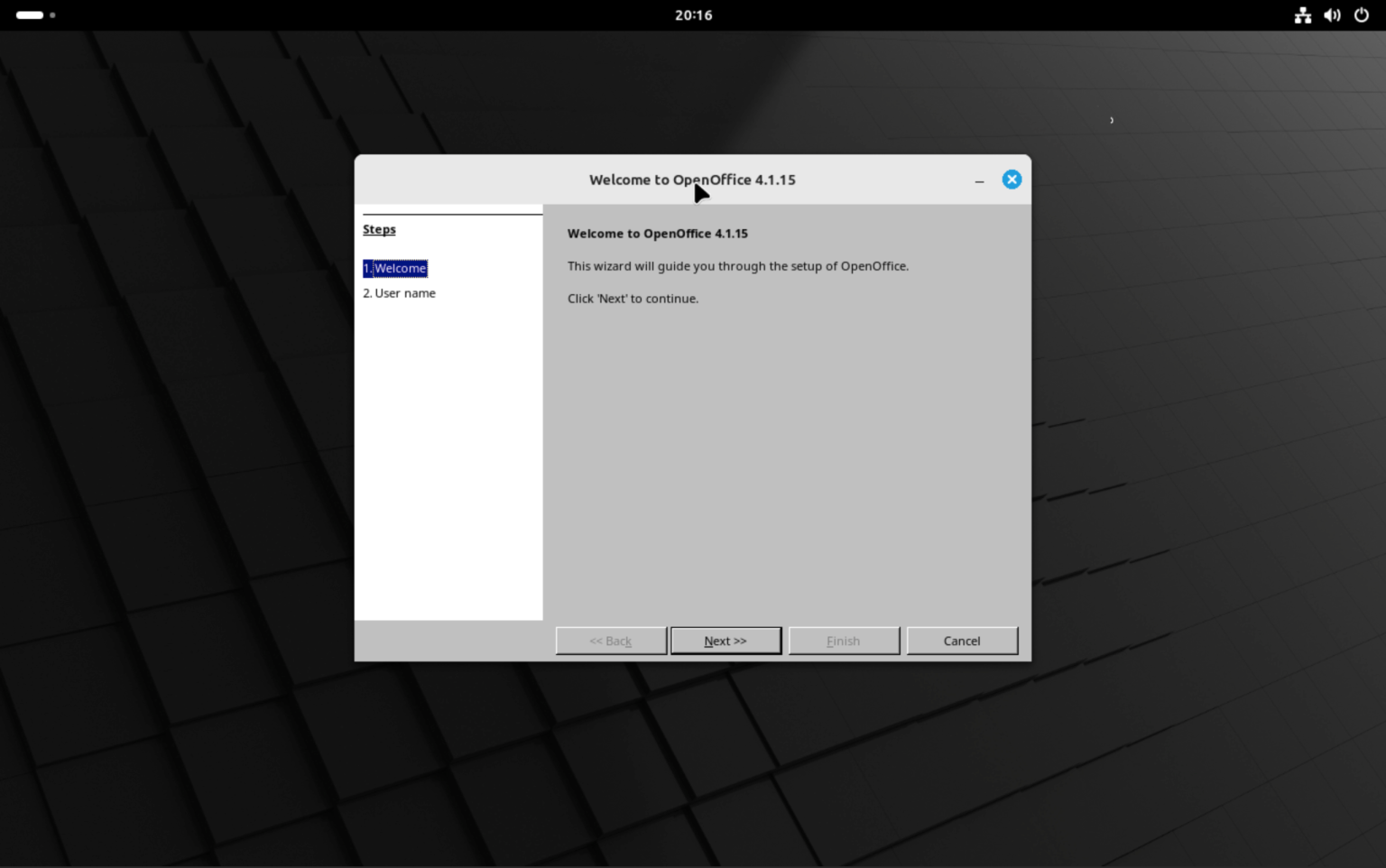
Task: Select the highlighted "1. Welcome" step
Action: [394, 268]
